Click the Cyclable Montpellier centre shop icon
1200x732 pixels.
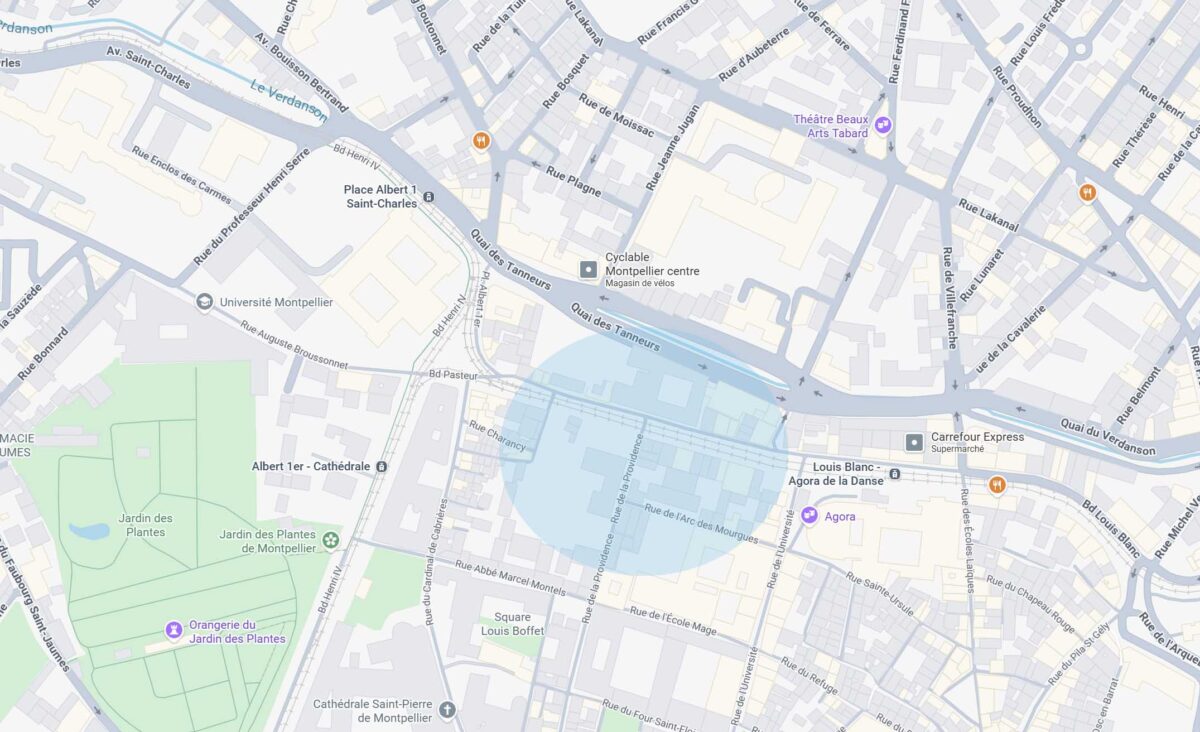(588, 270)
